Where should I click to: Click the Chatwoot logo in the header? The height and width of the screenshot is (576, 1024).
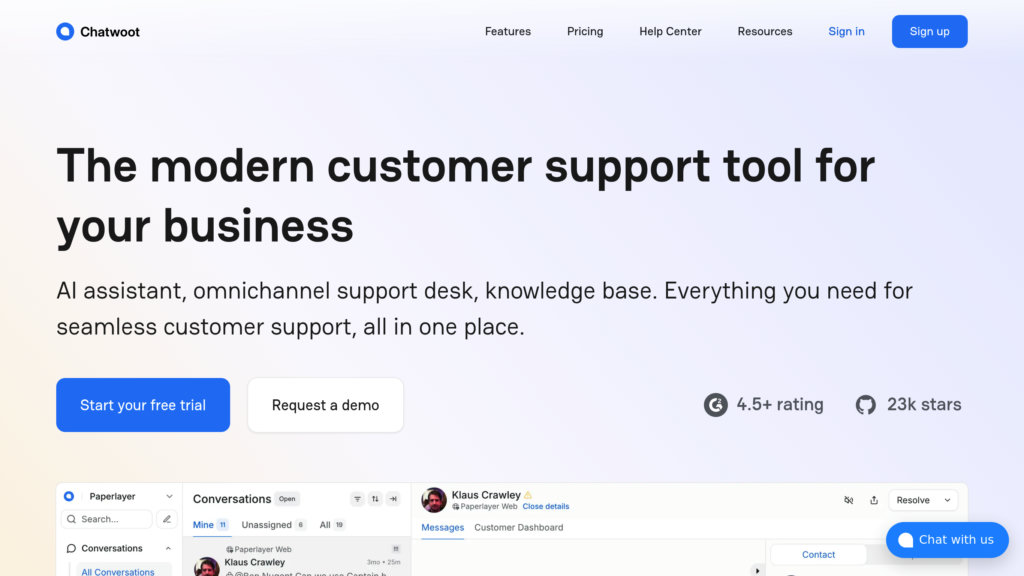98,31
